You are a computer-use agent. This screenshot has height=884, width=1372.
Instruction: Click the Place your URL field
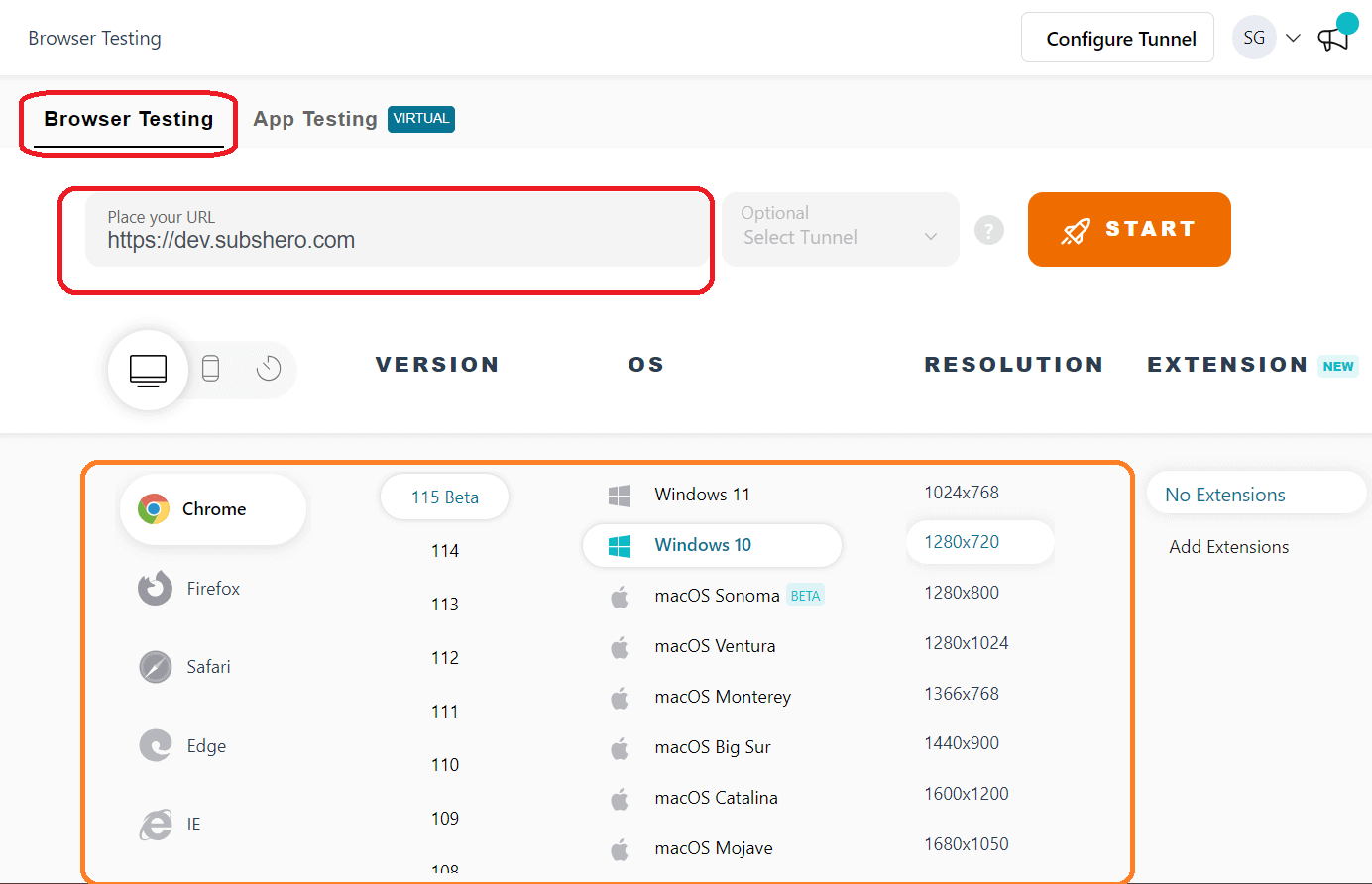click(397, 230)
